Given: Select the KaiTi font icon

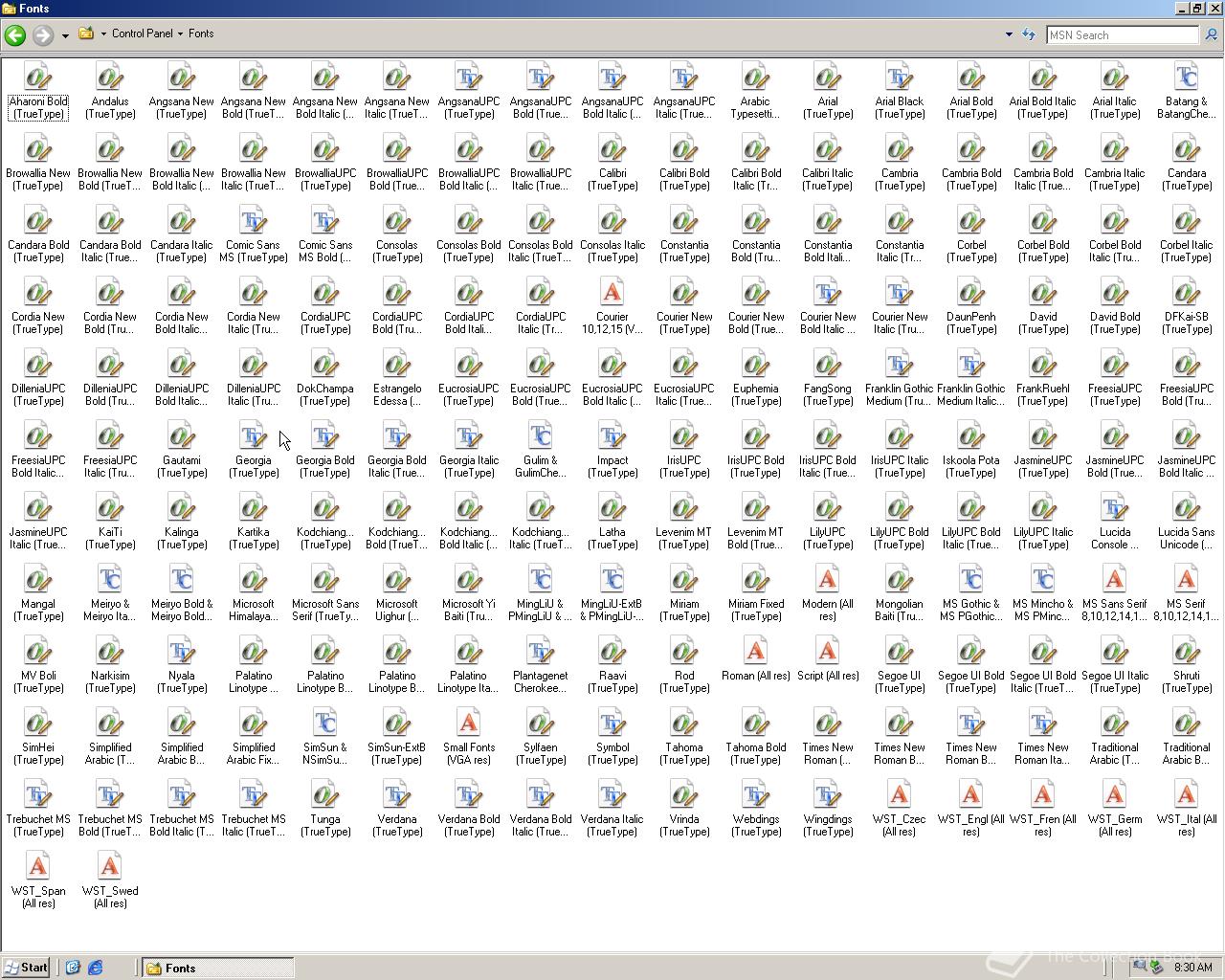Looking at the screenshot, I should 110,507.
